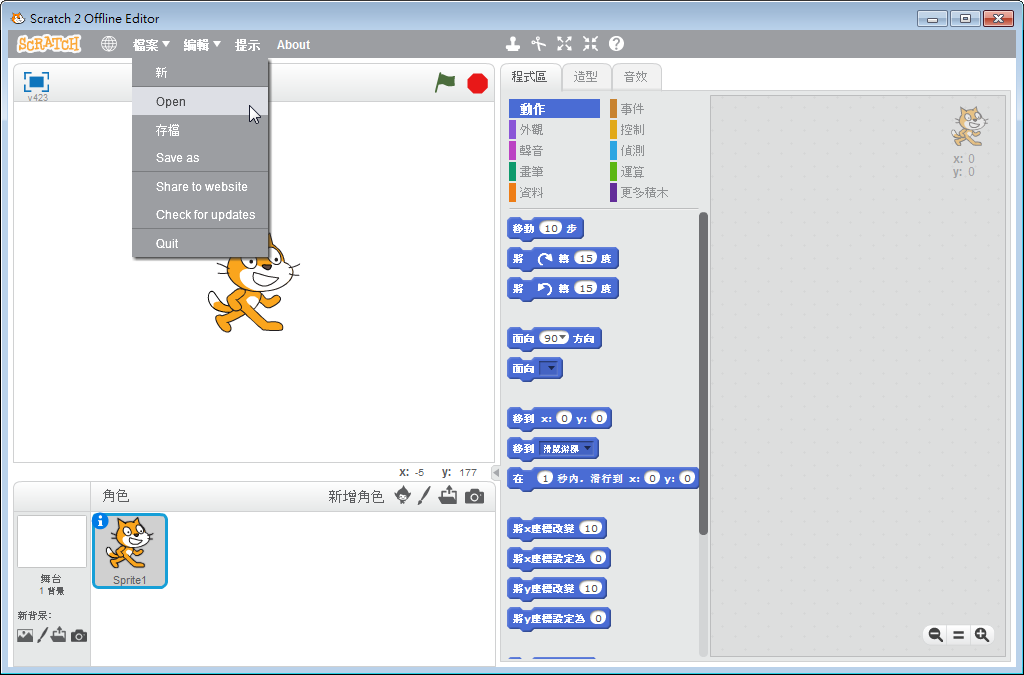
Task: Choose Open from the file menu
Action: (171, 102)
